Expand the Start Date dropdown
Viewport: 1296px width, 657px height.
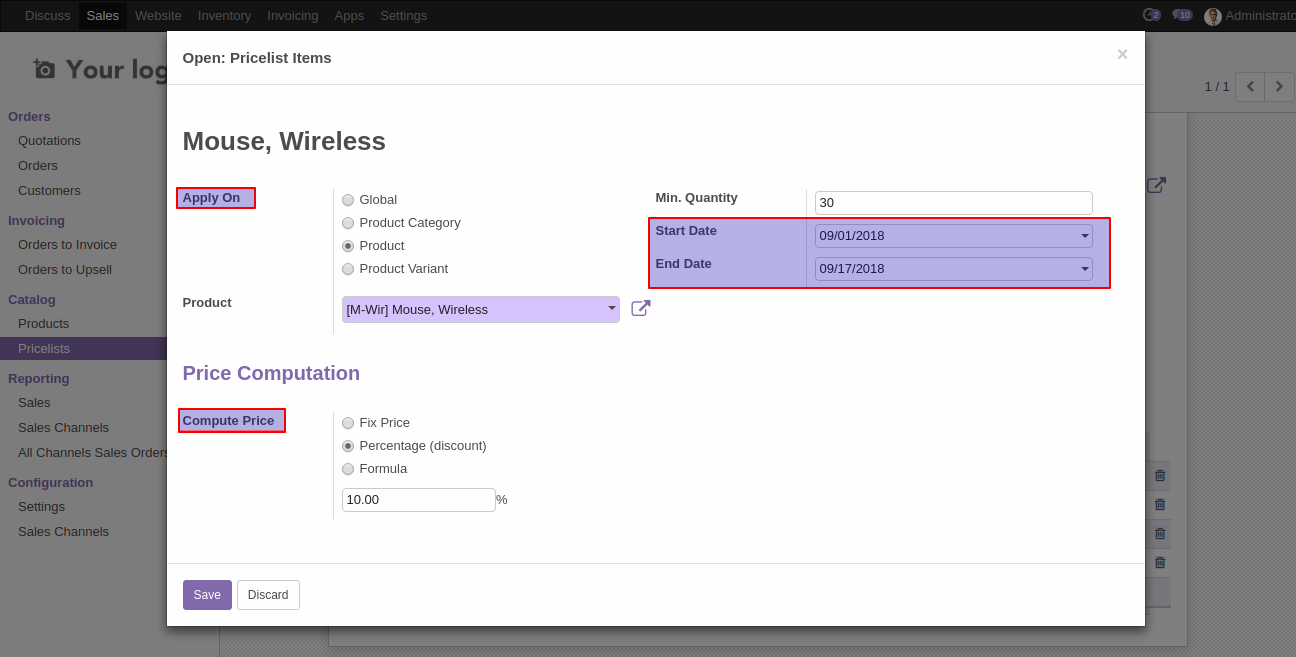1085,236
